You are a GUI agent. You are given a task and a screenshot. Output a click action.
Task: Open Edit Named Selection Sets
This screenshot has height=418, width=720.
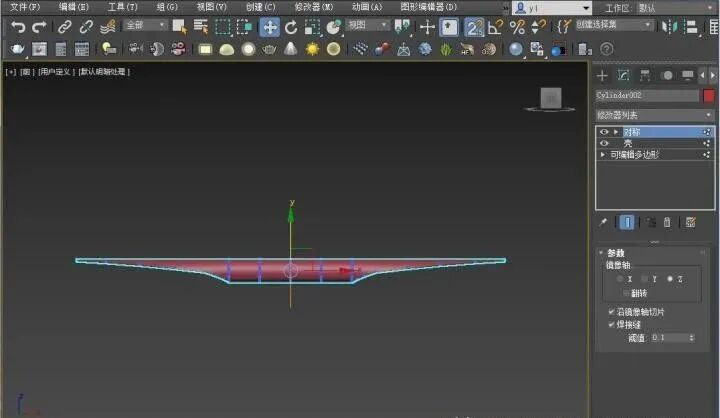click(x=563, y=27)
